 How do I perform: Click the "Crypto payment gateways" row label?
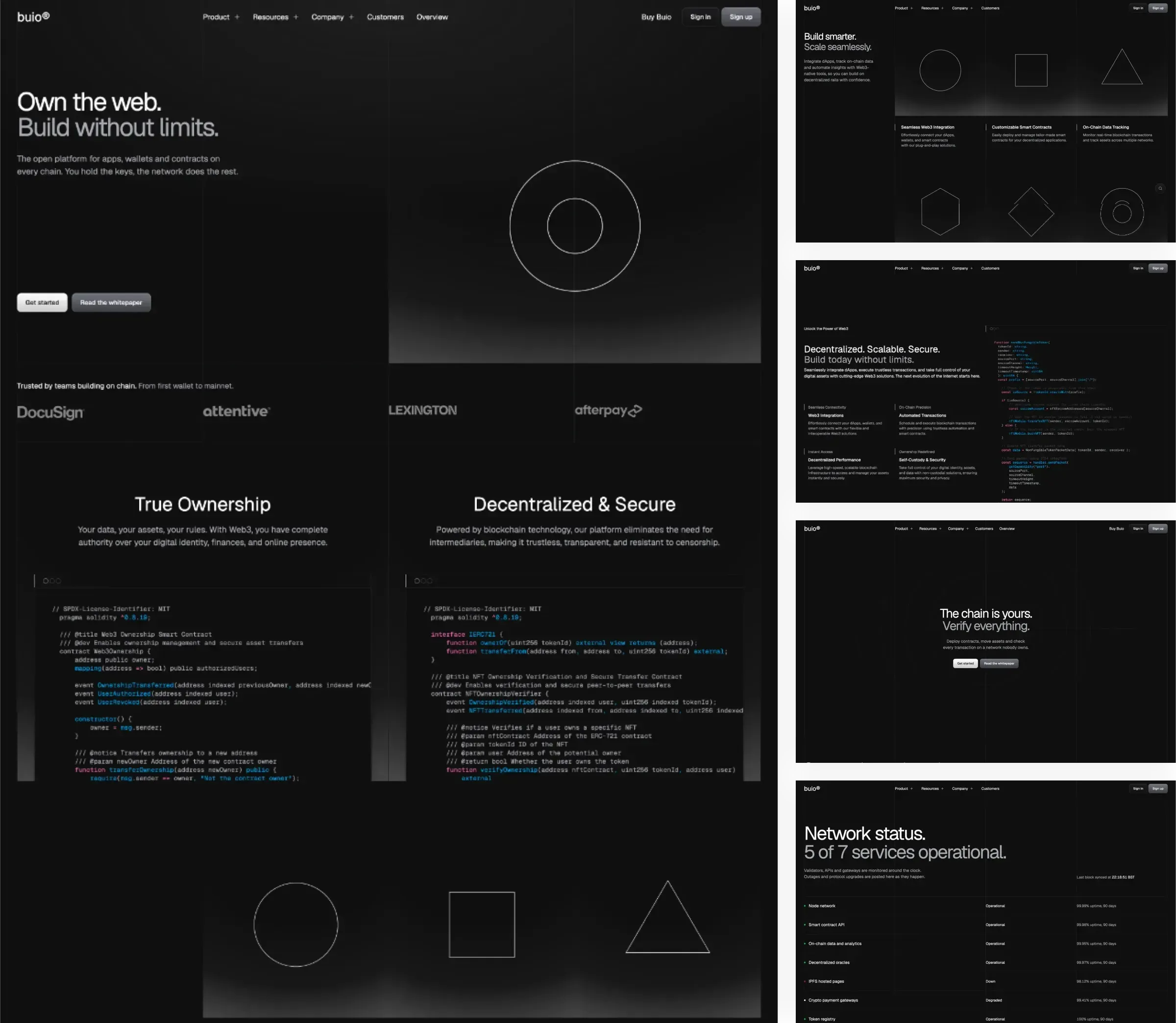point(833,1000)
